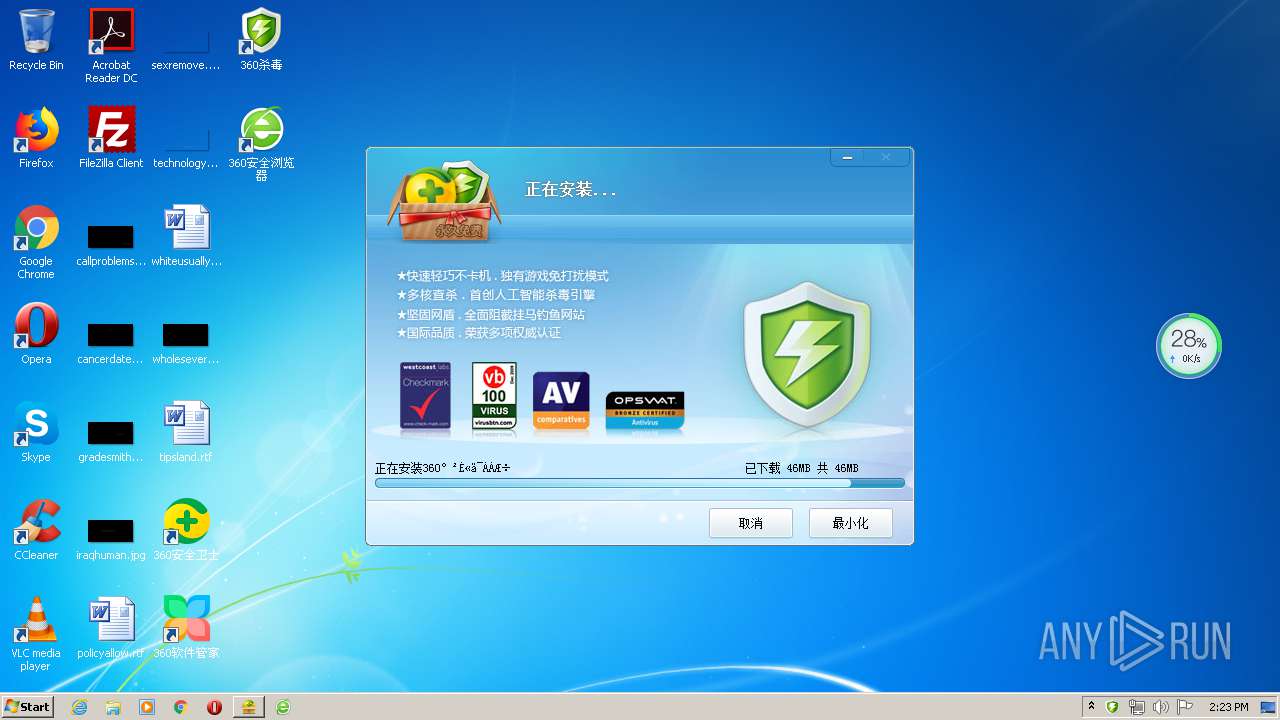Open CCleaner desktop shortcut
Screen dimensions: 1280x720
[x=36, y=530]
